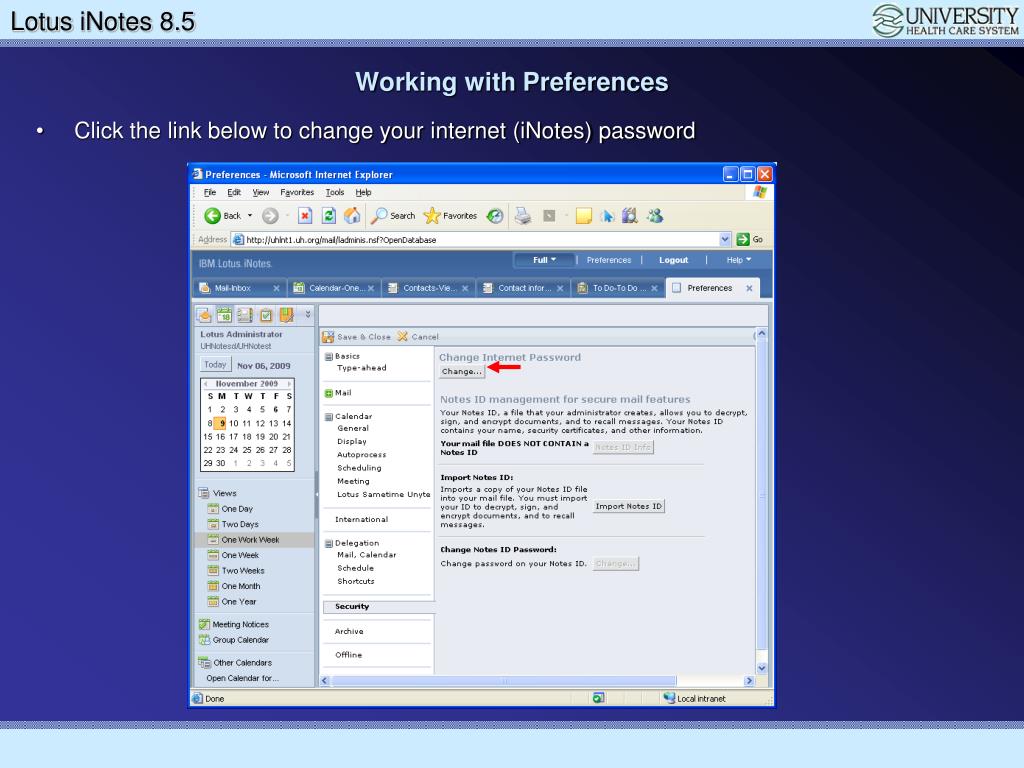This screenshot has height=768, width=1024.
Task: Click the Stop page loading icon
Action: 305,216
